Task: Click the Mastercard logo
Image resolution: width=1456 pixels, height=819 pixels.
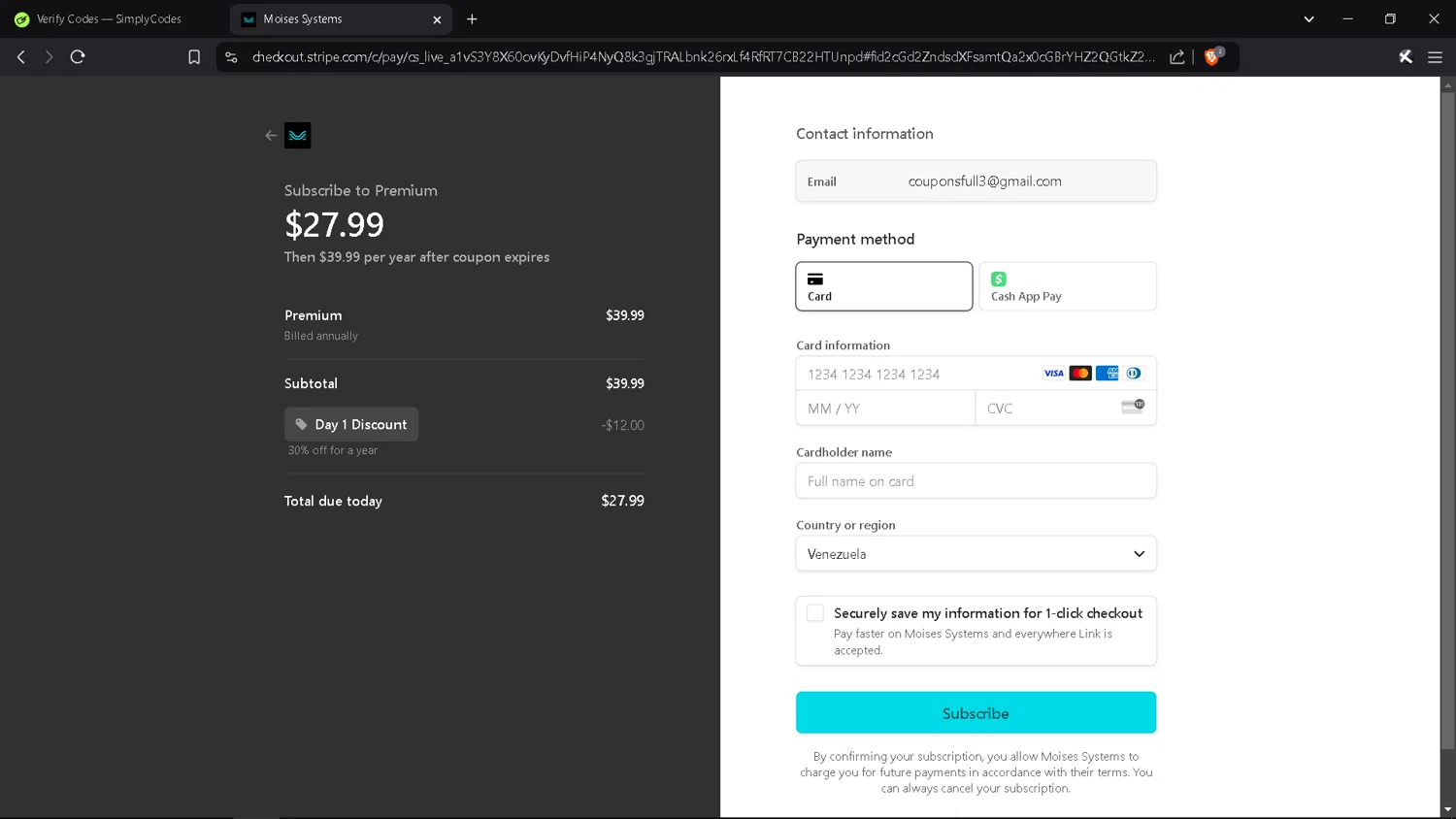Action: click(x=1080, y=374)
